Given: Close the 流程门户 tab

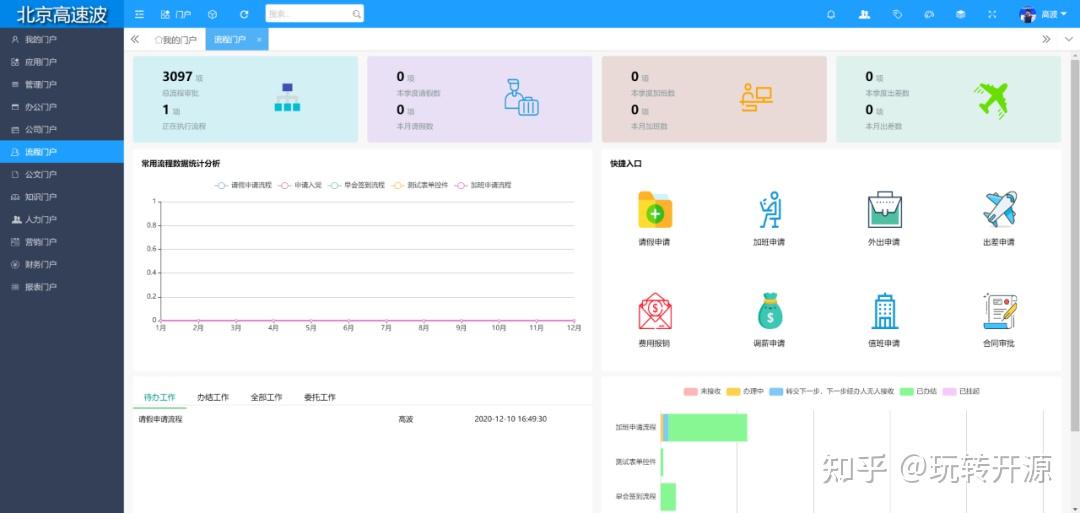Looking at the screenshot, I should 259,39.
